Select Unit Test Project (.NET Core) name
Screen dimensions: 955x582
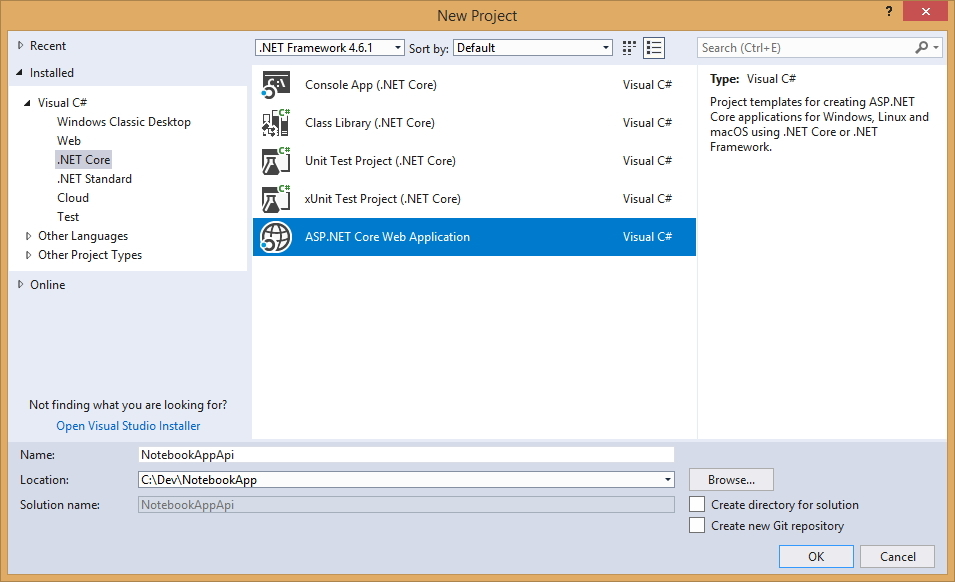tap(380, 161)
